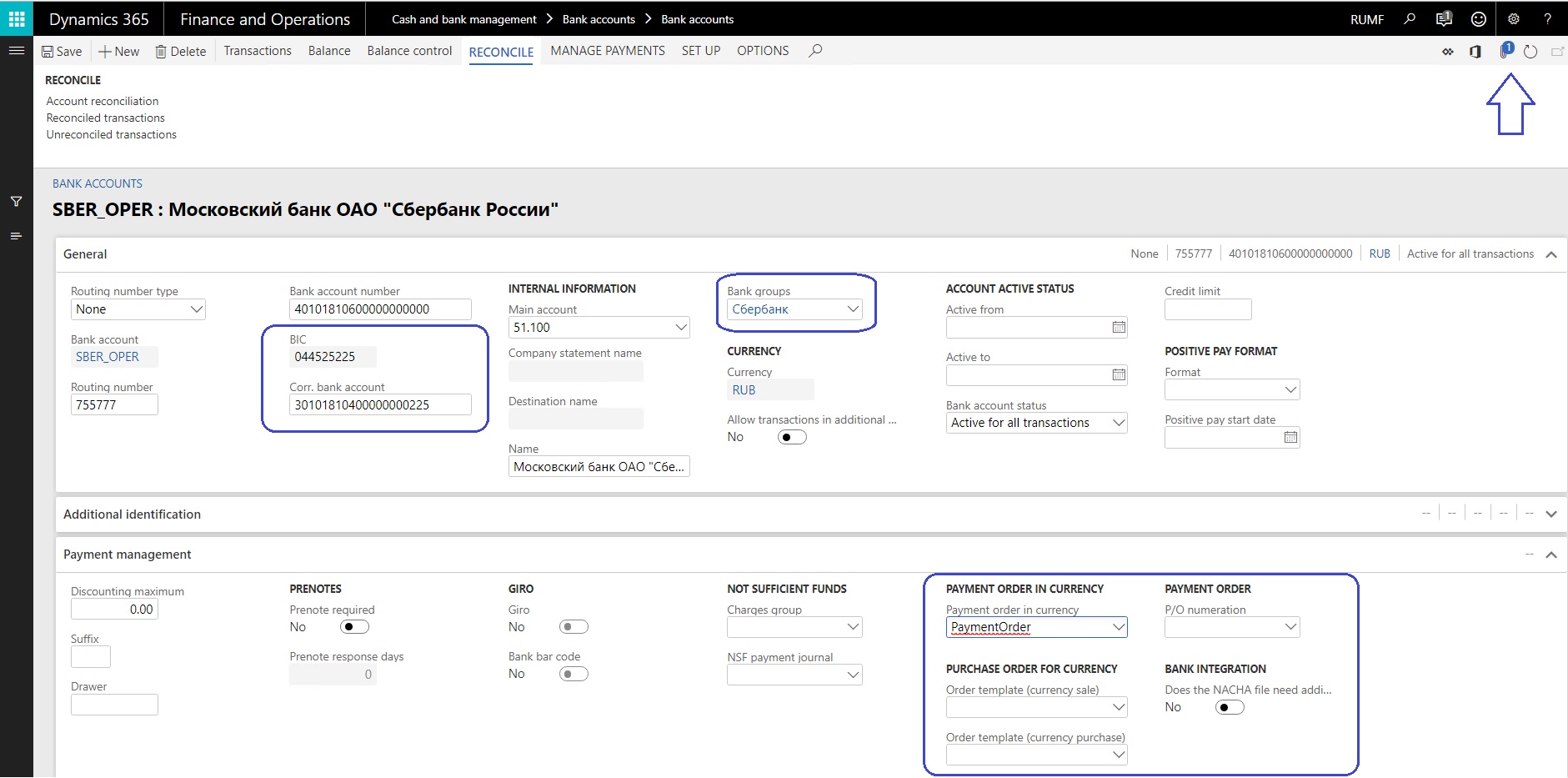The image size is (1568, 778).
Task: Toggle the Giro switch
Action: [574, 627]
